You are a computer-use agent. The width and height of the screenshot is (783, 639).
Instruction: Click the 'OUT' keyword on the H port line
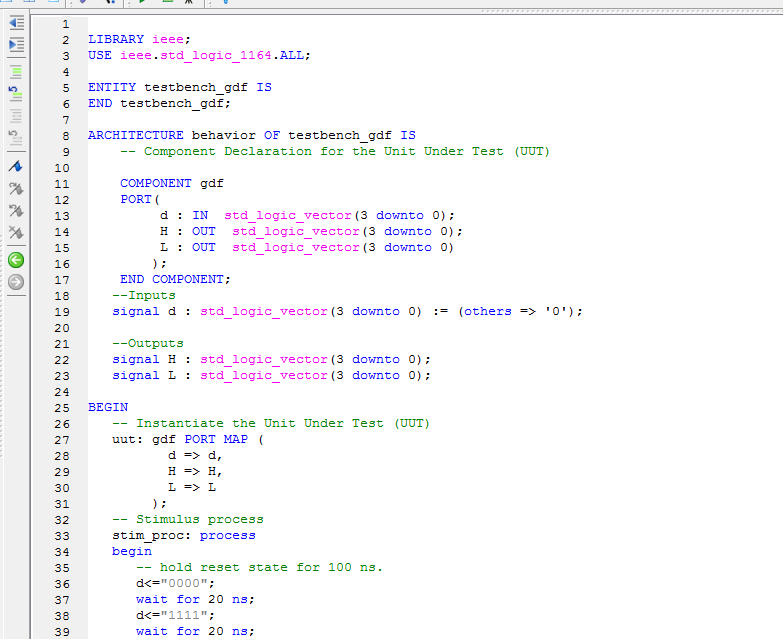point(204,231)
